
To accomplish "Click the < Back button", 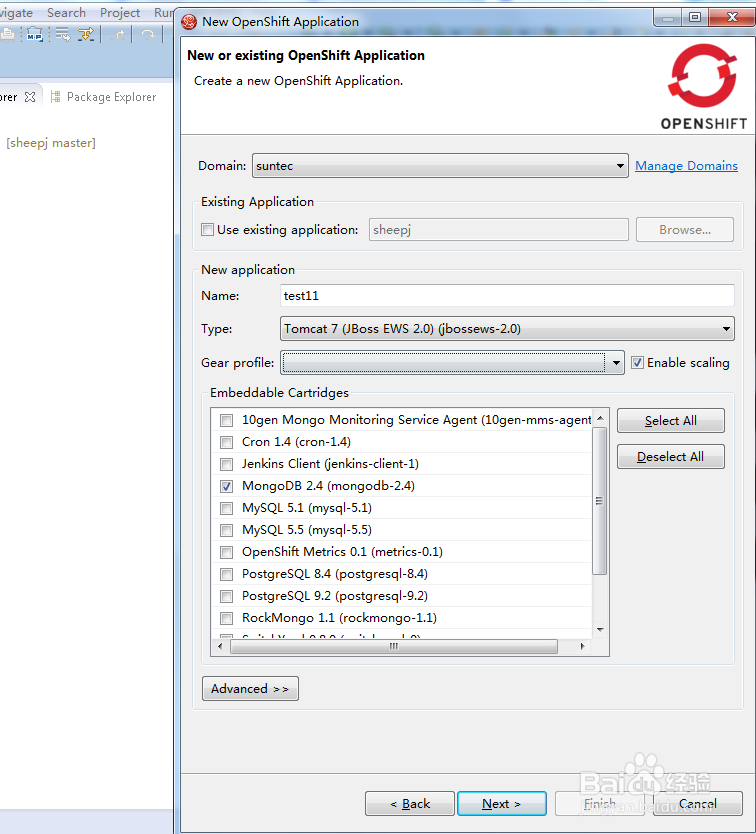I will pyautogui.click(x=410, y=804).
